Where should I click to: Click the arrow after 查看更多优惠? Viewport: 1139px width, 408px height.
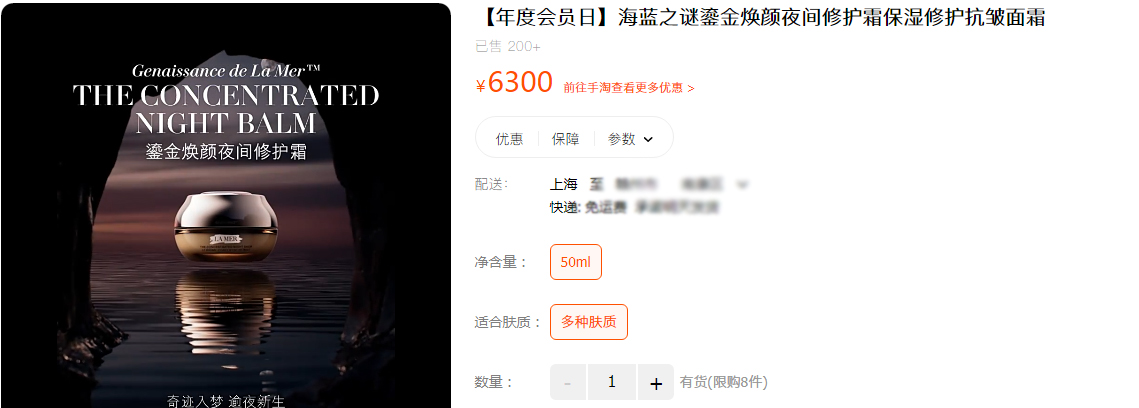click(690, 88)
